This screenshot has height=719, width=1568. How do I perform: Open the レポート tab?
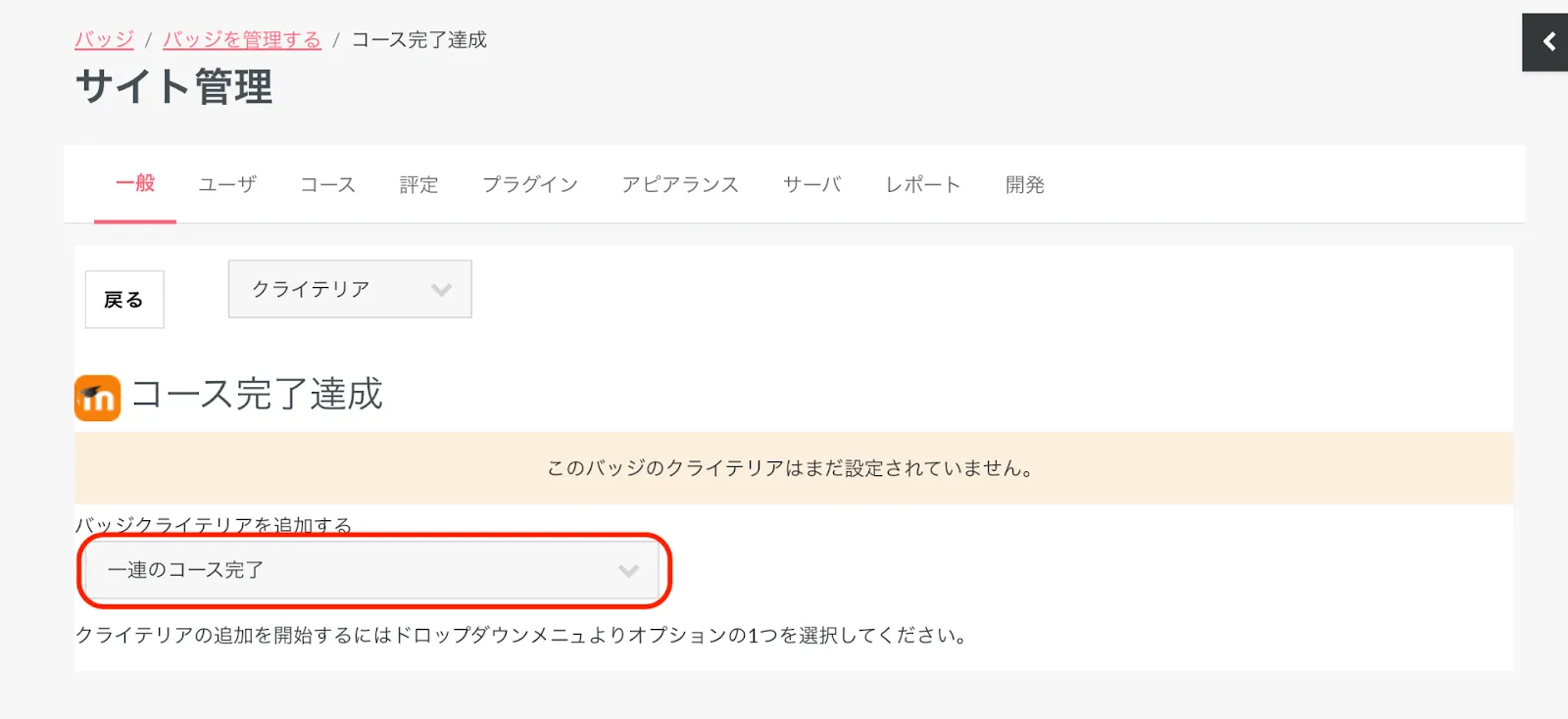[x=922, y=185]
